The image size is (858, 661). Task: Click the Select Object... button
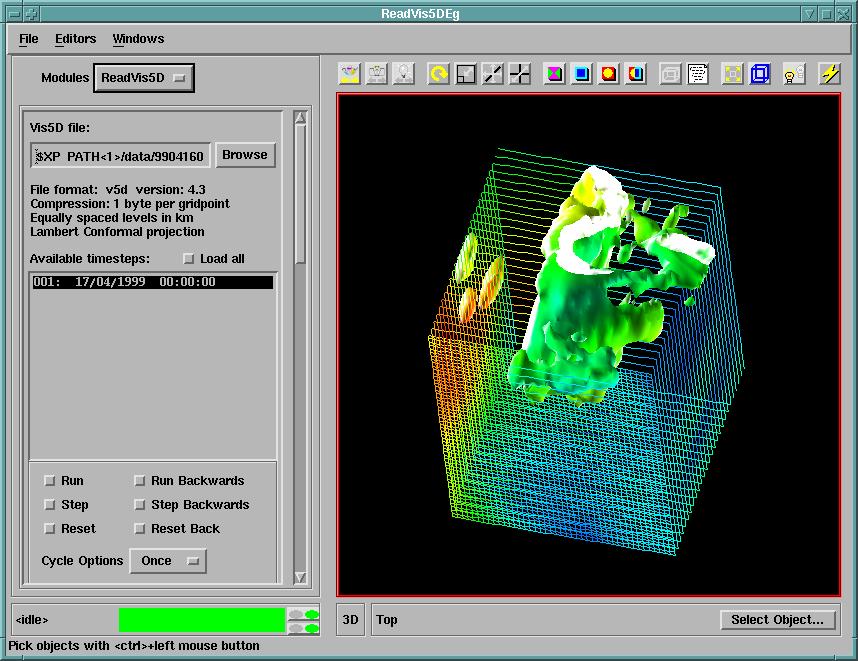[x=777, y=620]
